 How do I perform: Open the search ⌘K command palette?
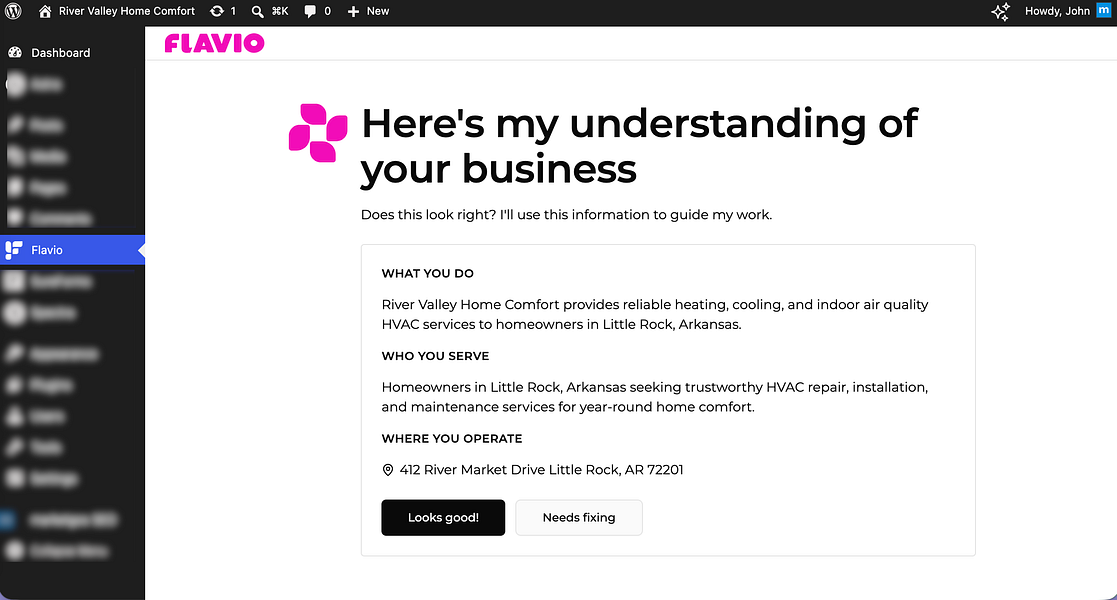click(270, 11)
